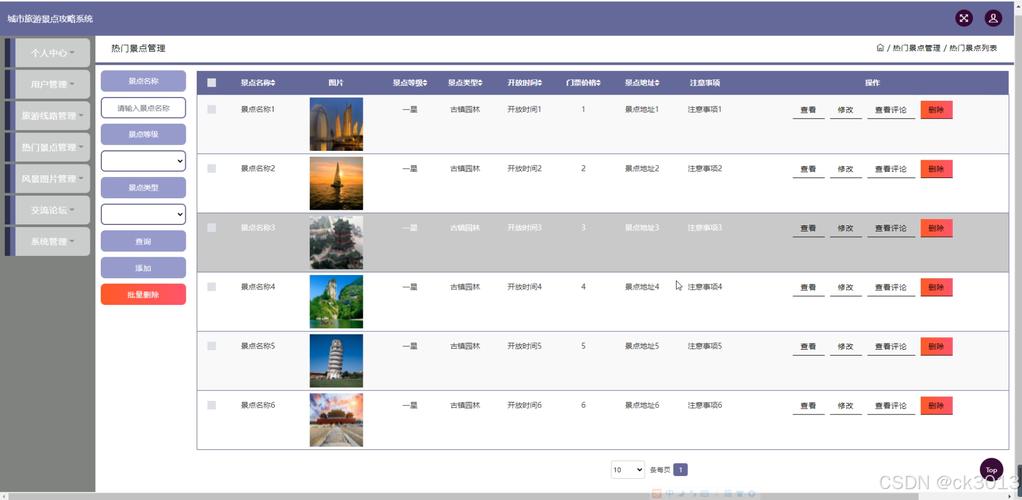
Task: Click the 热门景点列表 breadcrumb text
Action: pyautogui.click(x=973, y=48)
